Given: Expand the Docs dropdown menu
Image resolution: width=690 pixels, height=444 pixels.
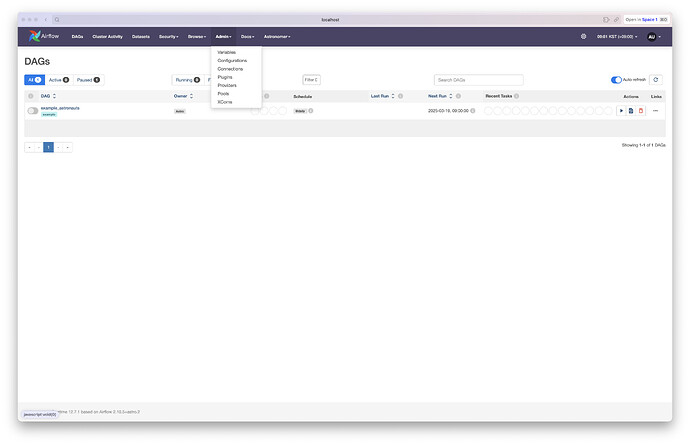Looking at the screenshot, I should [247, 37].
